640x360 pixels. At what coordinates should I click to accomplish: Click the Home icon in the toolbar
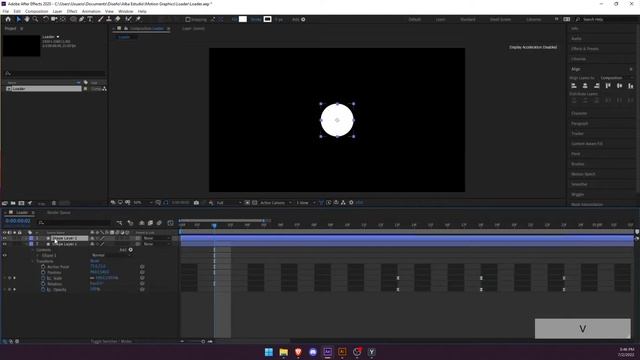click(x=8, y=19)
